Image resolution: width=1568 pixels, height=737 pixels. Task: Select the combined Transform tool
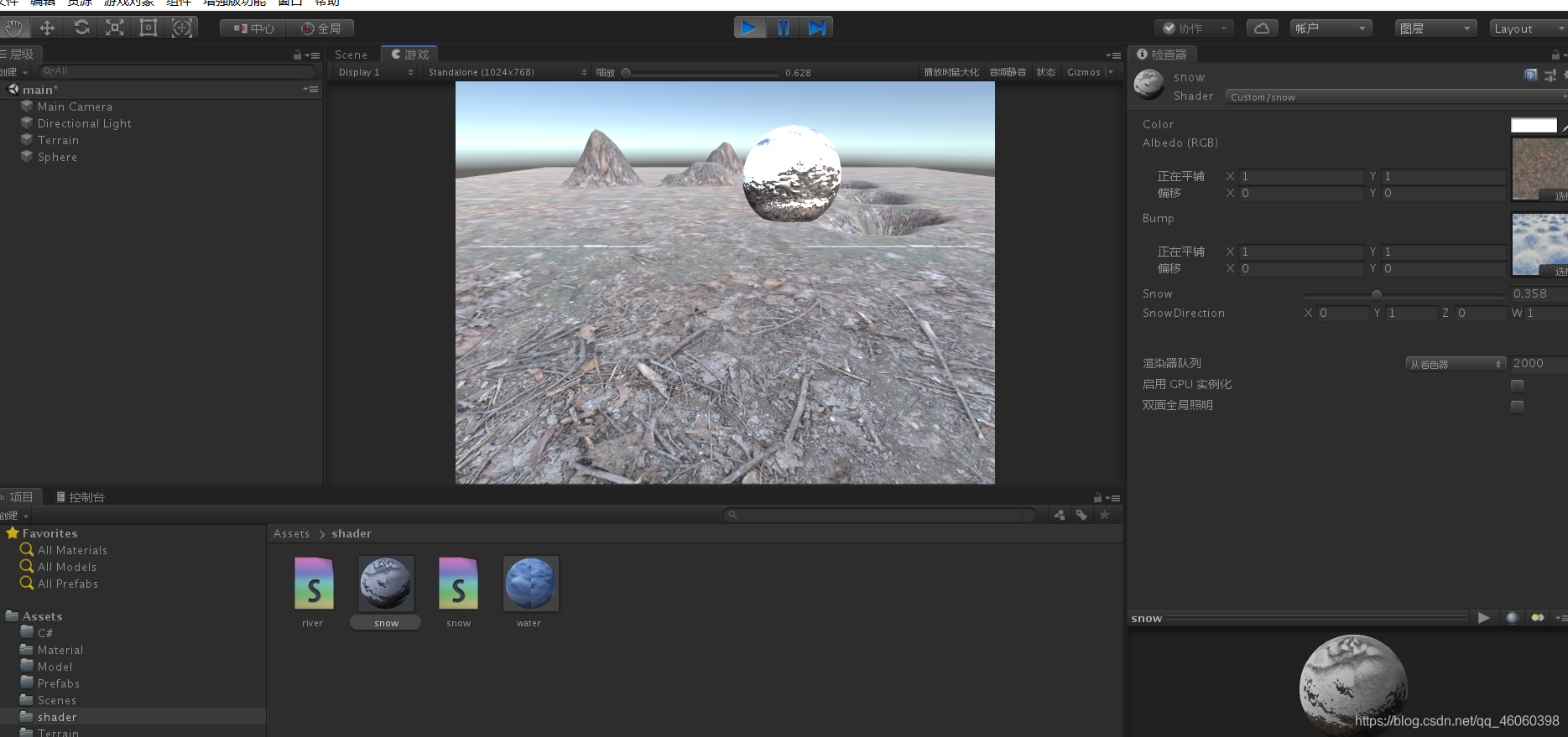tap(182, 28)
